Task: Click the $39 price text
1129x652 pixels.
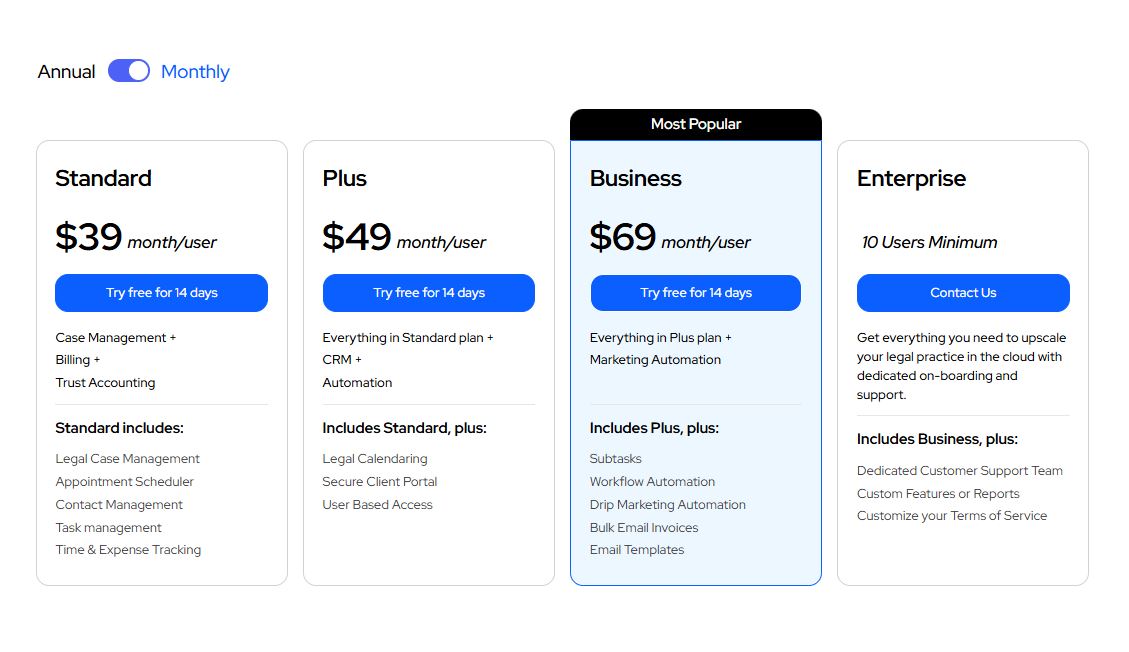Action: point(86,237)
